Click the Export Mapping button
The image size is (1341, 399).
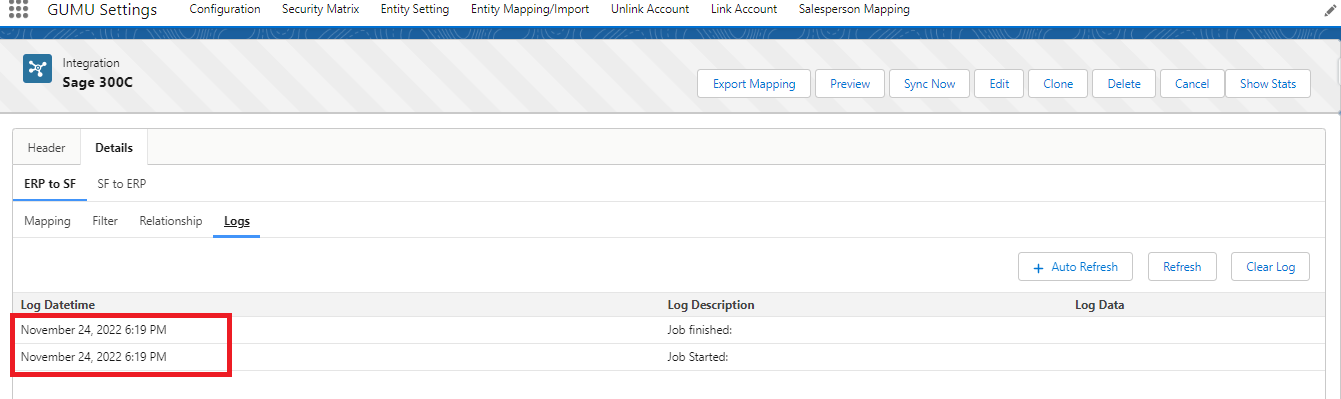coord(754,84)
